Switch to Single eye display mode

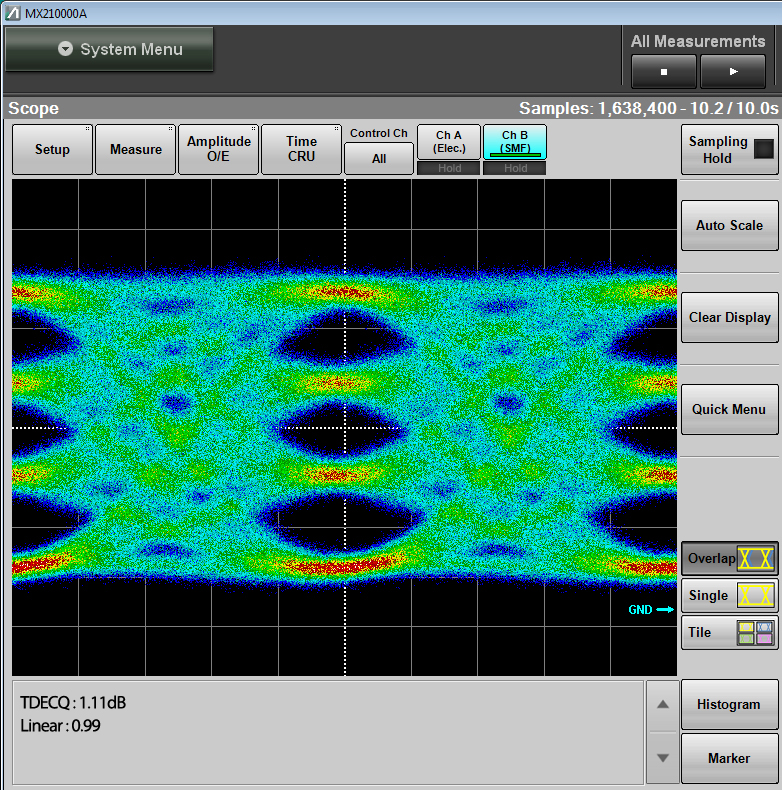pos(729,596)
